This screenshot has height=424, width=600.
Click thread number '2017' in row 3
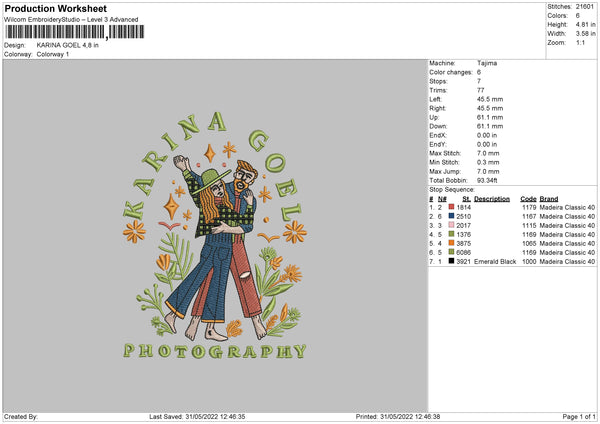(463, 225)
